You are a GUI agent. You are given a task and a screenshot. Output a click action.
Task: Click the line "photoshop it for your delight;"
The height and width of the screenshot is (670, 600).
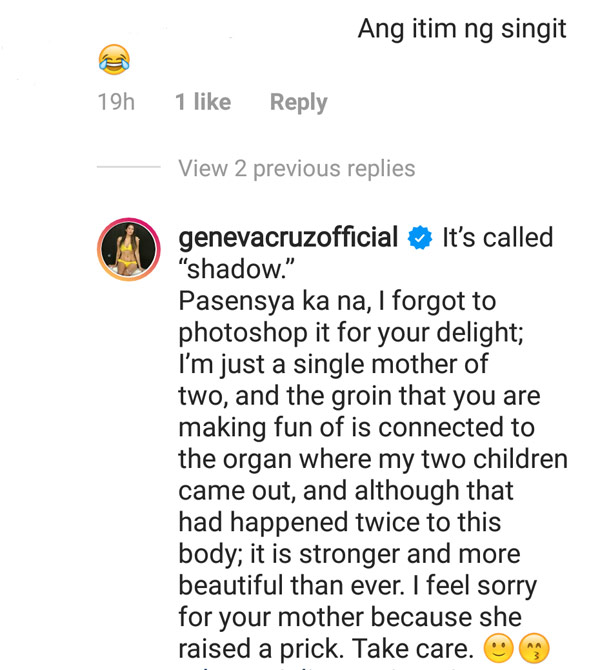pyautogui.click(x=351, y=333)
